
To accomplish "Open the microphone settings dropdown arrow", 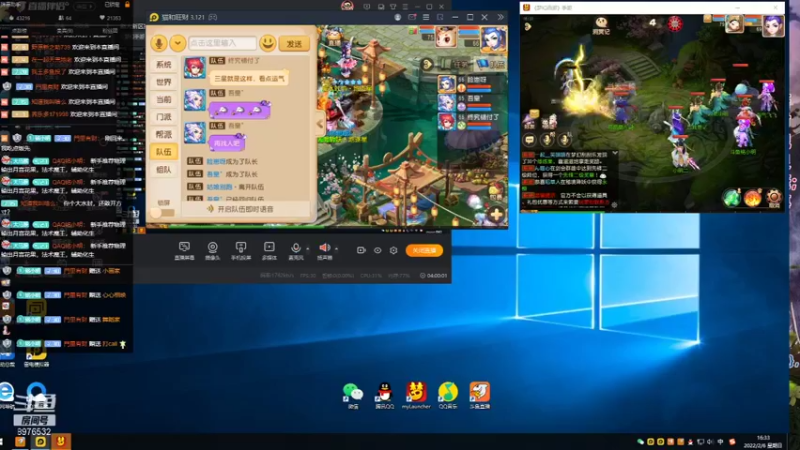I will coord(308,248).
